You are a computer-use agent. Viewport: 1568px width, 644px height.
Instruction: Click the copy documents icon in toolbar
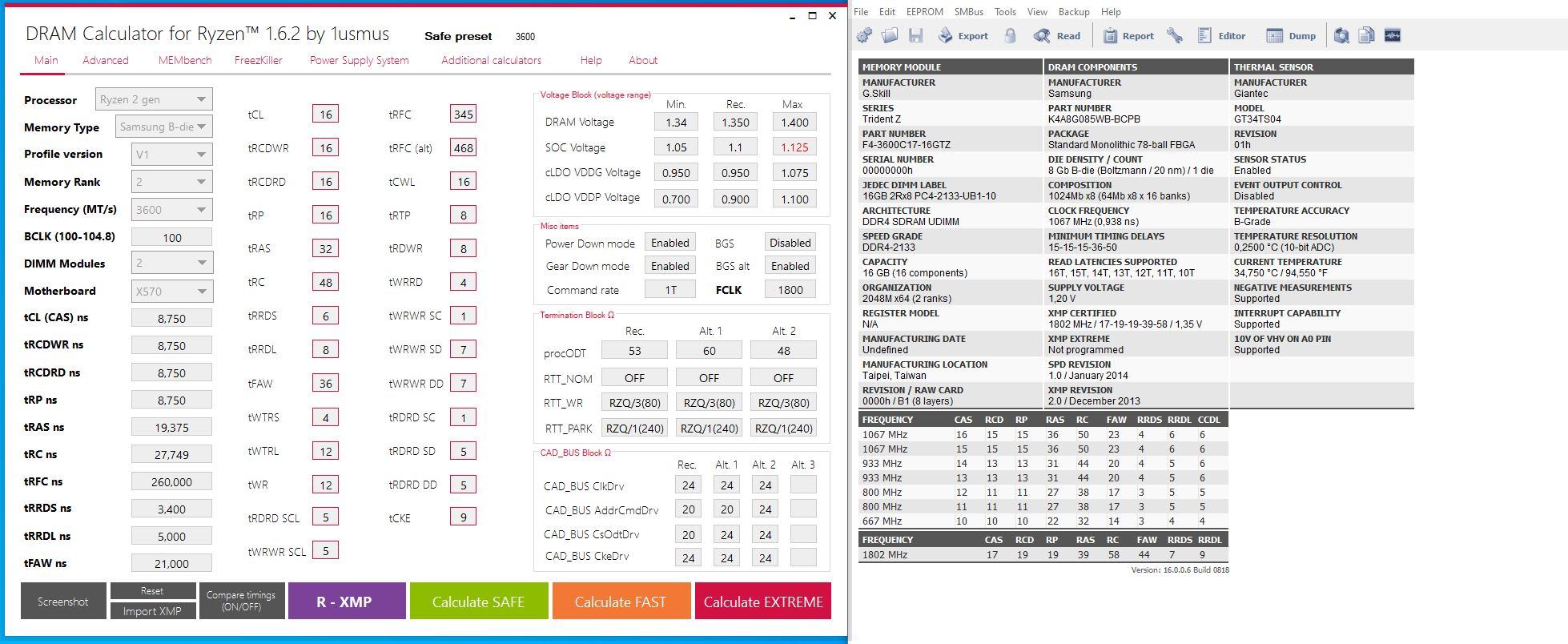tap(1367, 35)
